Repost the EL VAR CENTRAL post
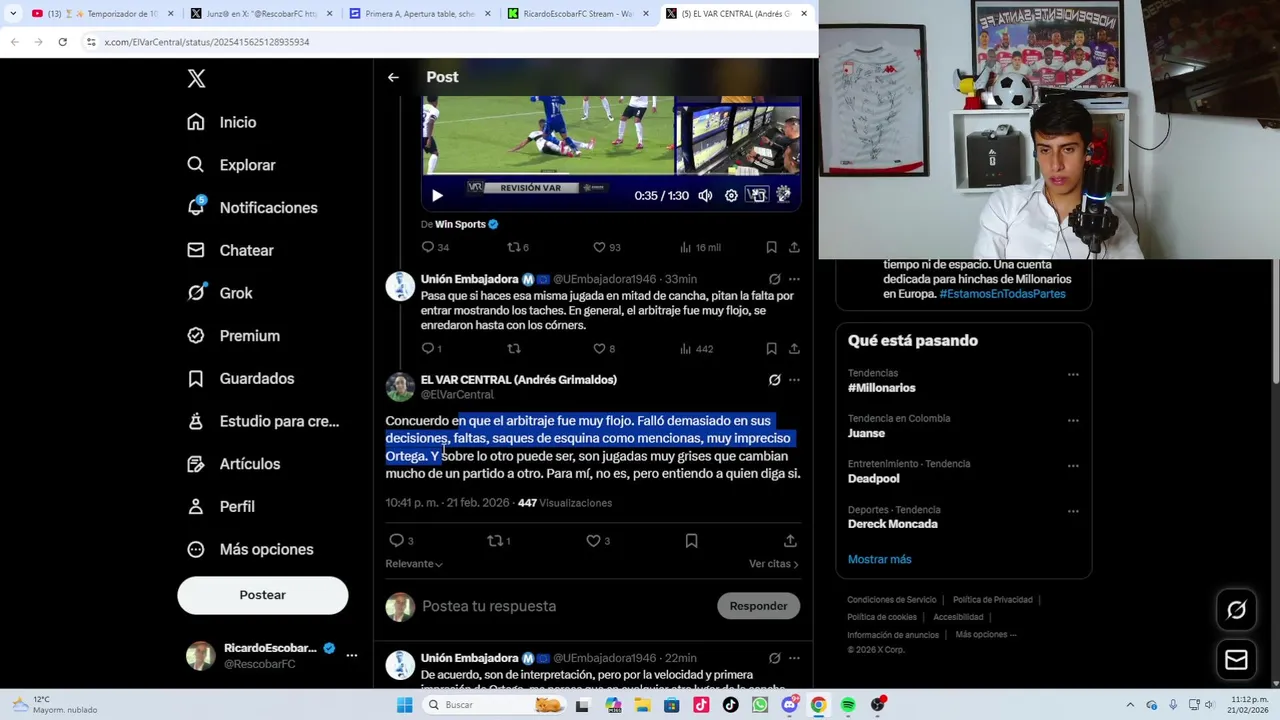The height and width of the screenshot is (720, 1280). (498, 540)
